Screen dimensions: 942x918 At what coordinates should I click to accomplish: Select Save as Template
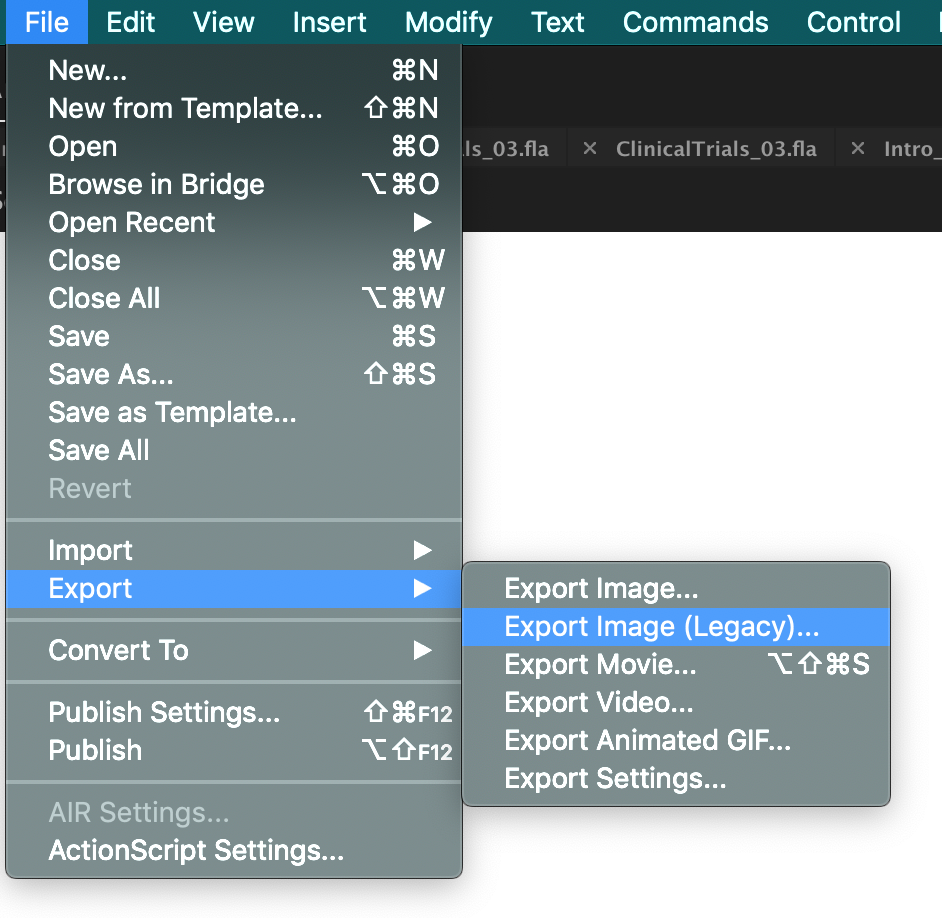click(172, 412)
